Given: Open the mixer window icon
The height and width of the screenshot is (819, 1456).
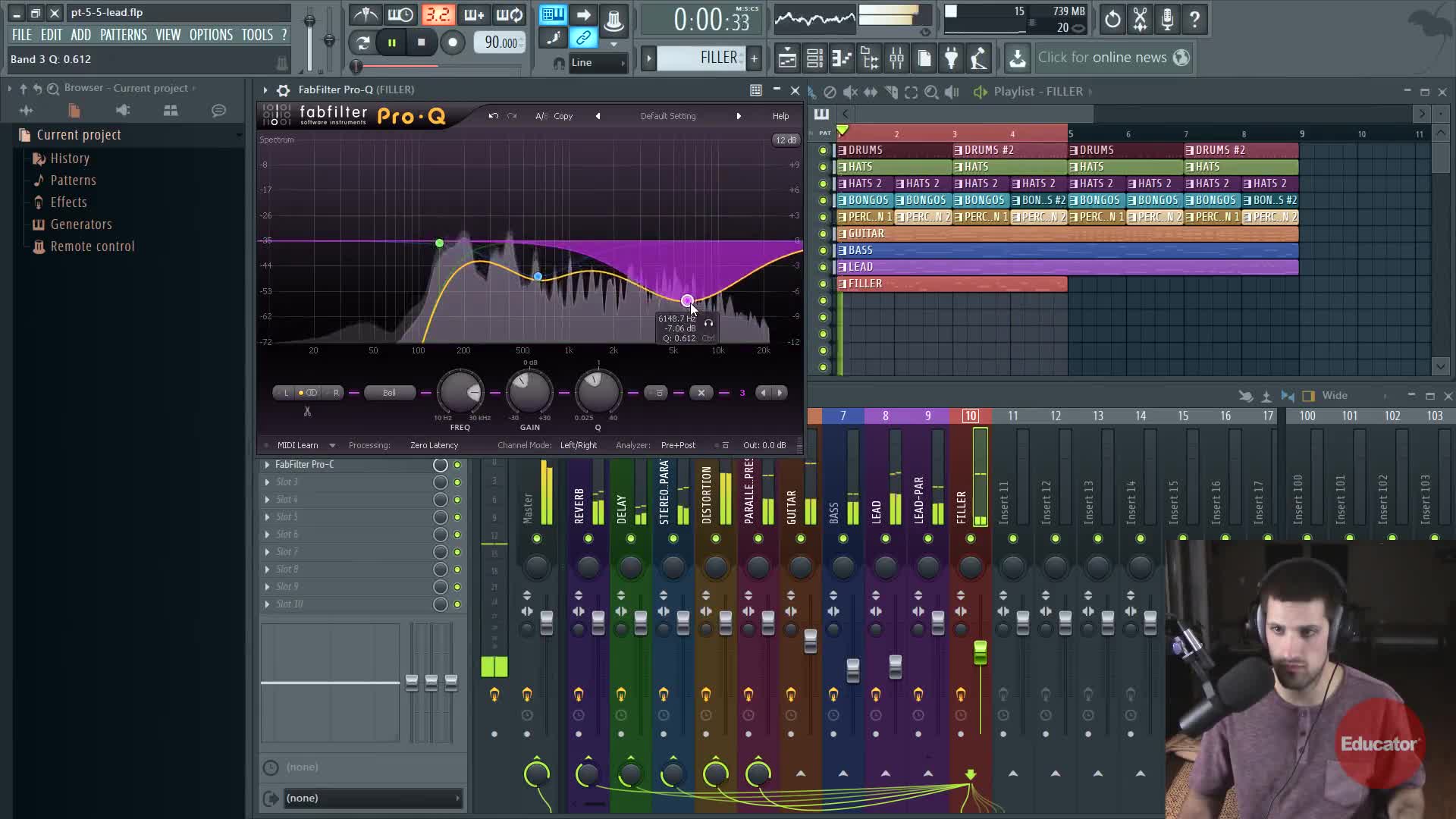Looking at the screenshot, I should pyautogui.click(x=896, y=58).
